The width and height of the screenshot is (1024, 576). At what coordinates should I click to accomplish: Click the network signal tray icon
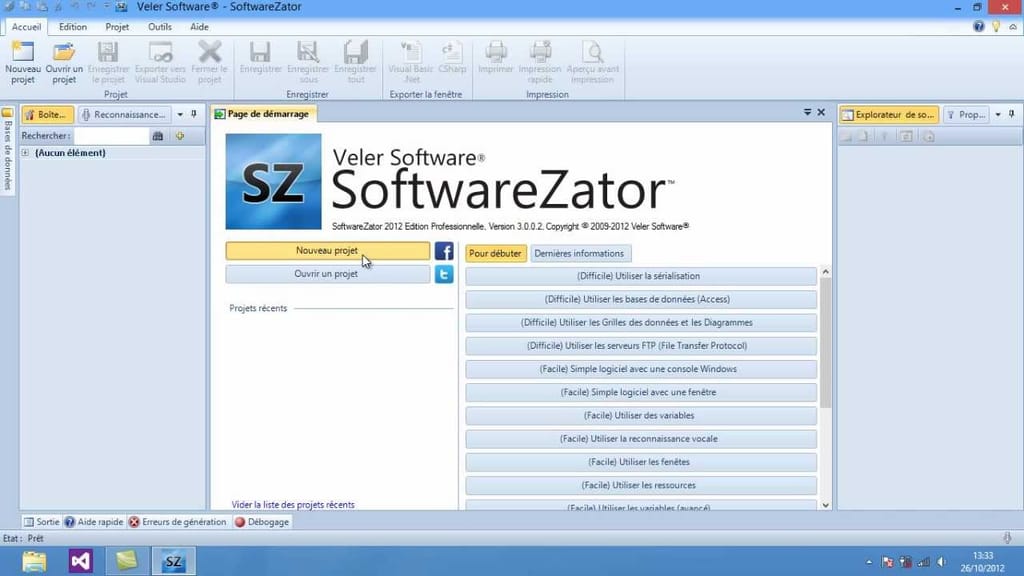(x=923, y=562)
